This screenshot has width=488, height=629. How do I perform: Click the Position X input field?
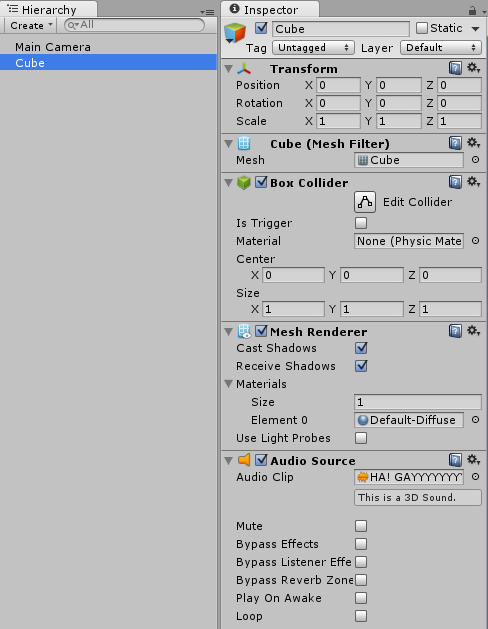(338, 85)
